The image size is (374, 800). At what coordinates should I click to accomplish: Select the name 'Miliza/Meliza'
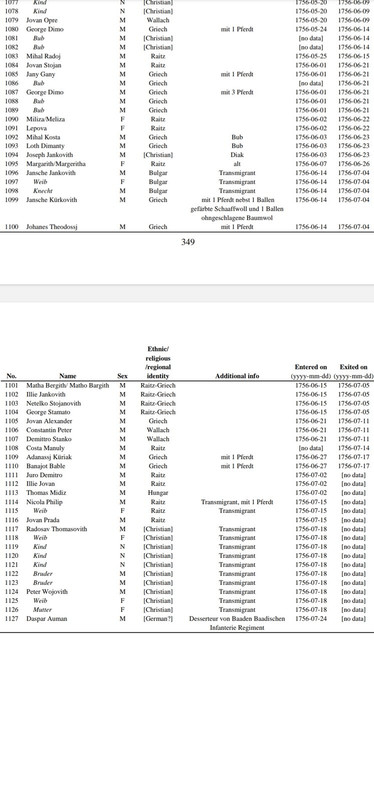pos(45,119)
